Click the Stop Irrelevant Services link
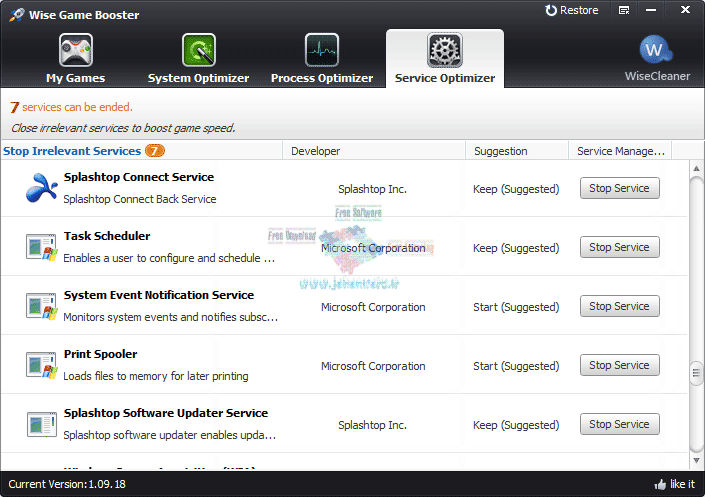Image resolution: width=705 pixels, height=497 pixels. coord(72,151)
